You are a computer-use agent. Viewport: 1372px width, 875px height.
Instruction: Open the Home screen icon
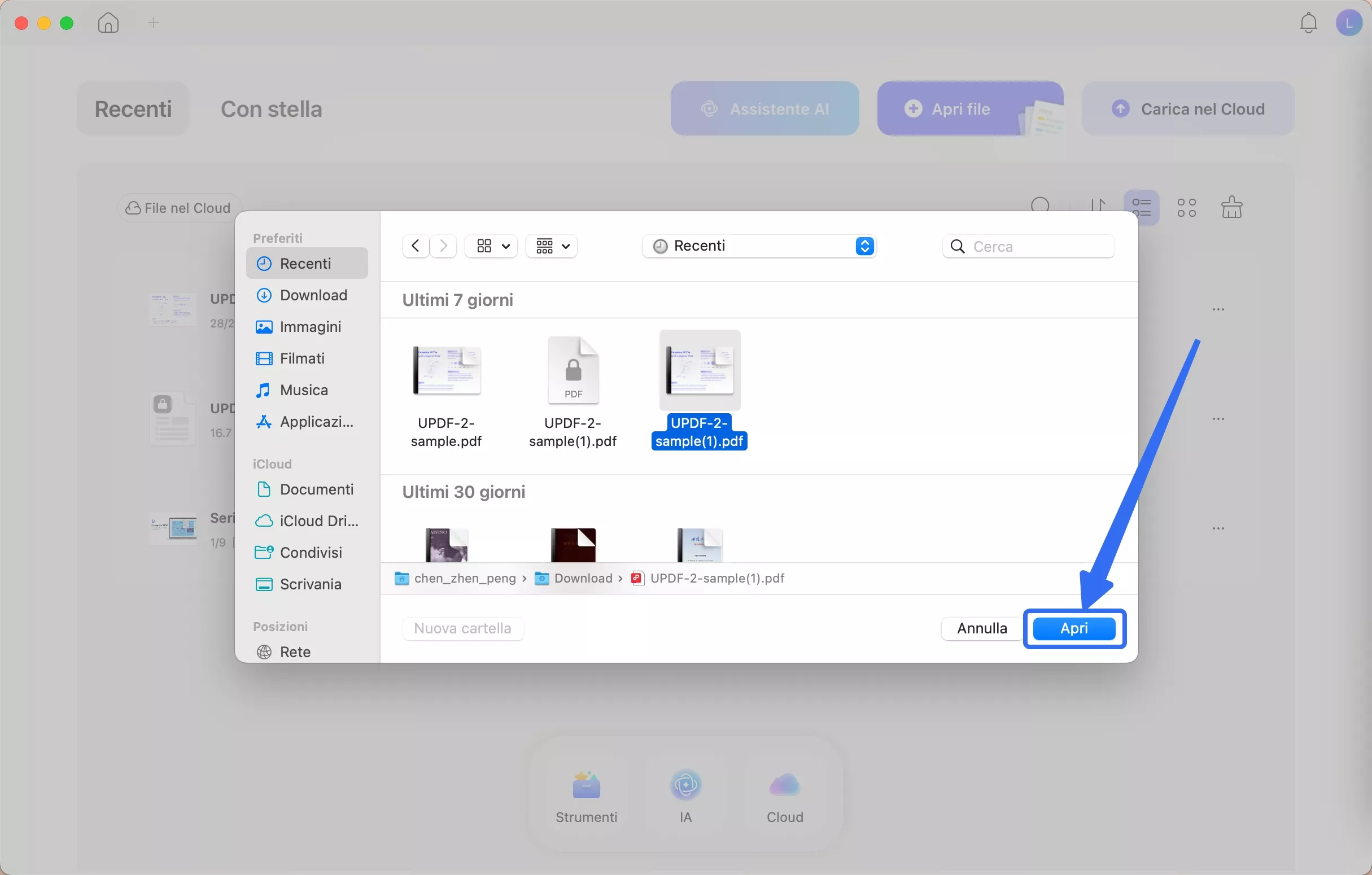coord(108,23)
